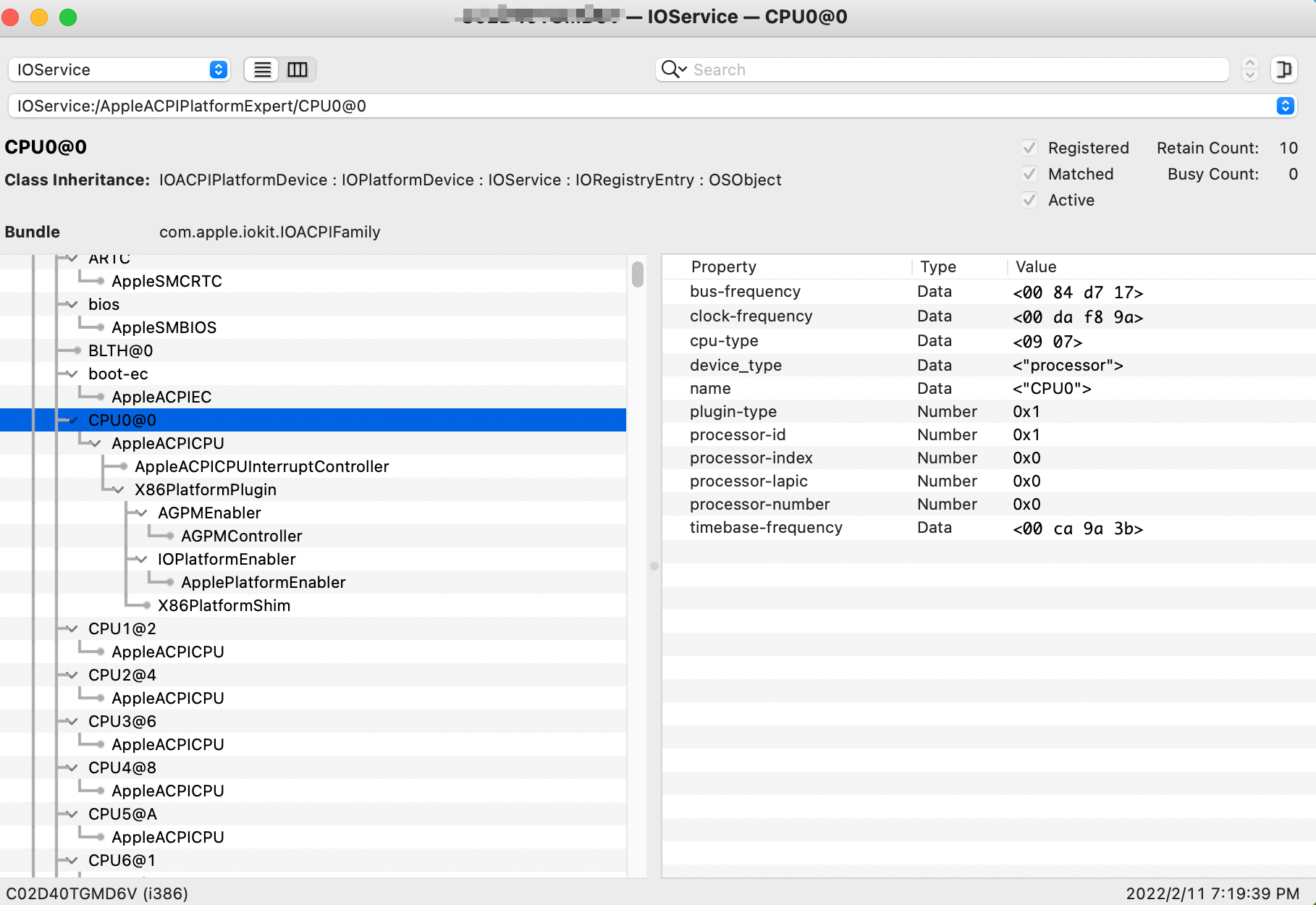Collapse the IOPlatformEnabler node

[140, 559]
